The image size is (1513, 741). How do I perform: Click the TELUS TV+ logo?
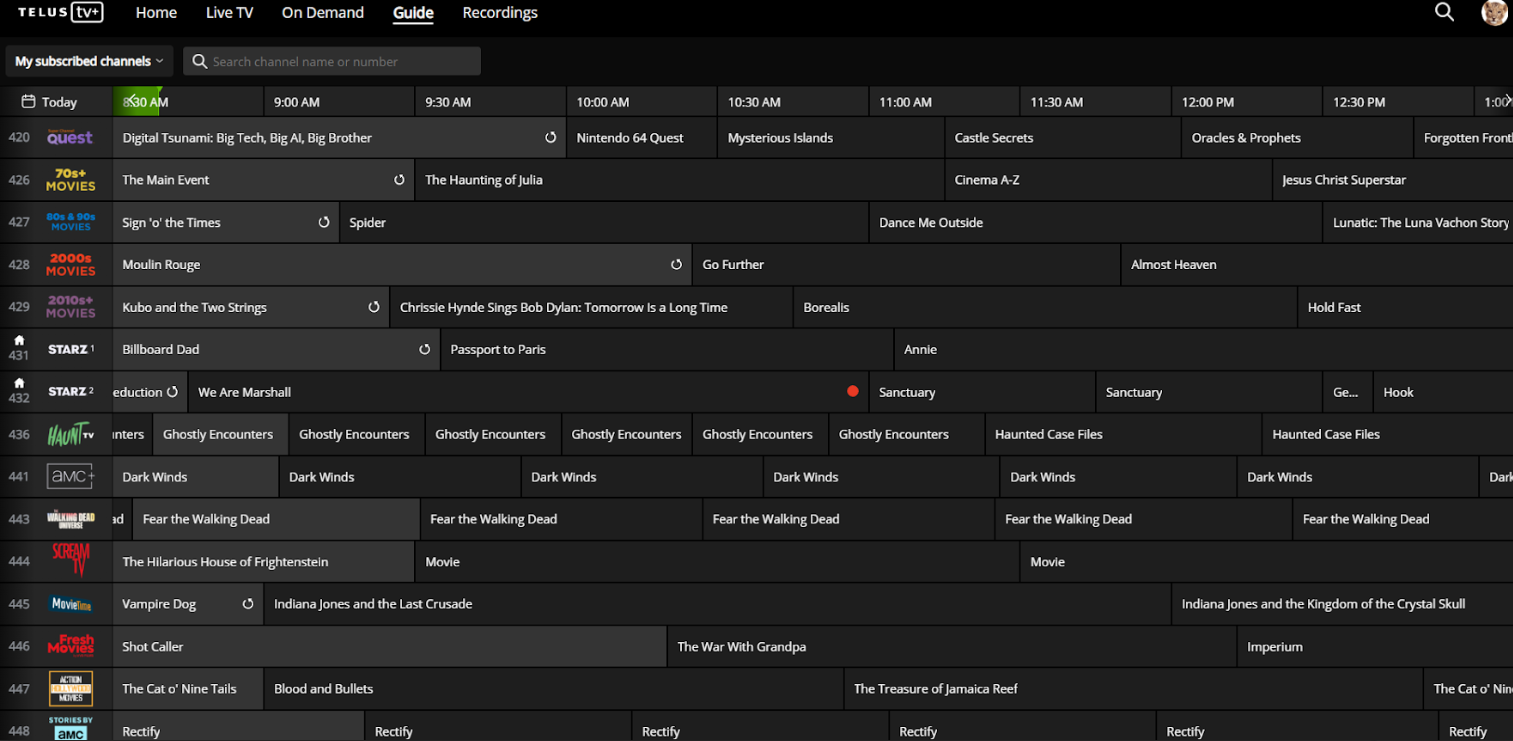pyautogui.click(x=60, y=12)
